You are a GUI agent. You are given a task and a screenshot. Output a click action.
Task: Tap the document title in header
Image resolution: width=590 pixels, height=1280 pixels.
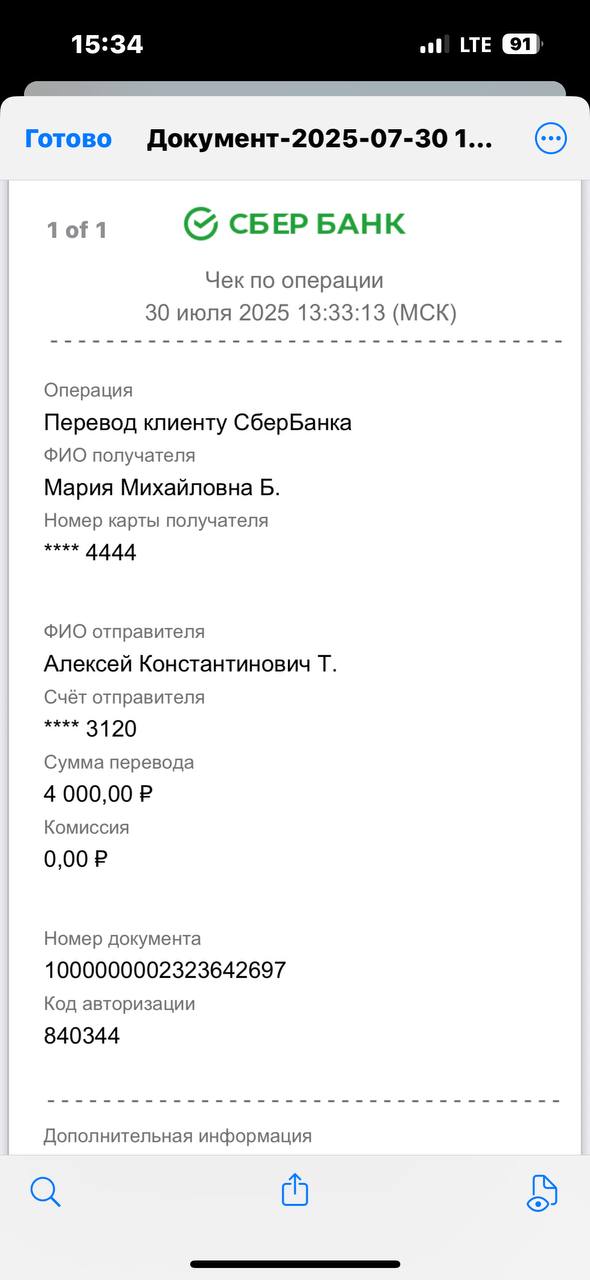(x=319, y=139)
